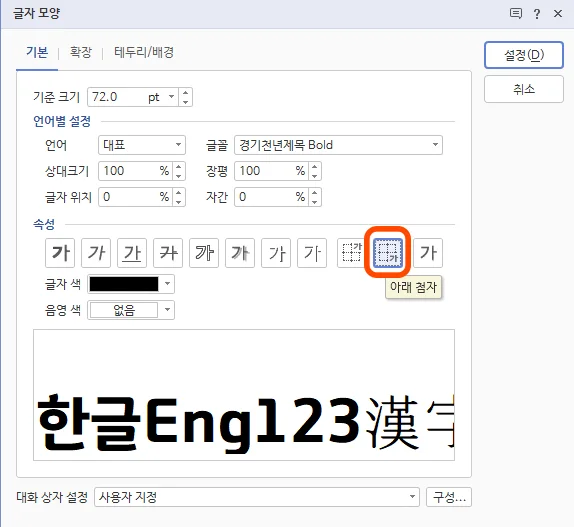Decrease 기준 크기 with the down arrow

tap(186, 102)
